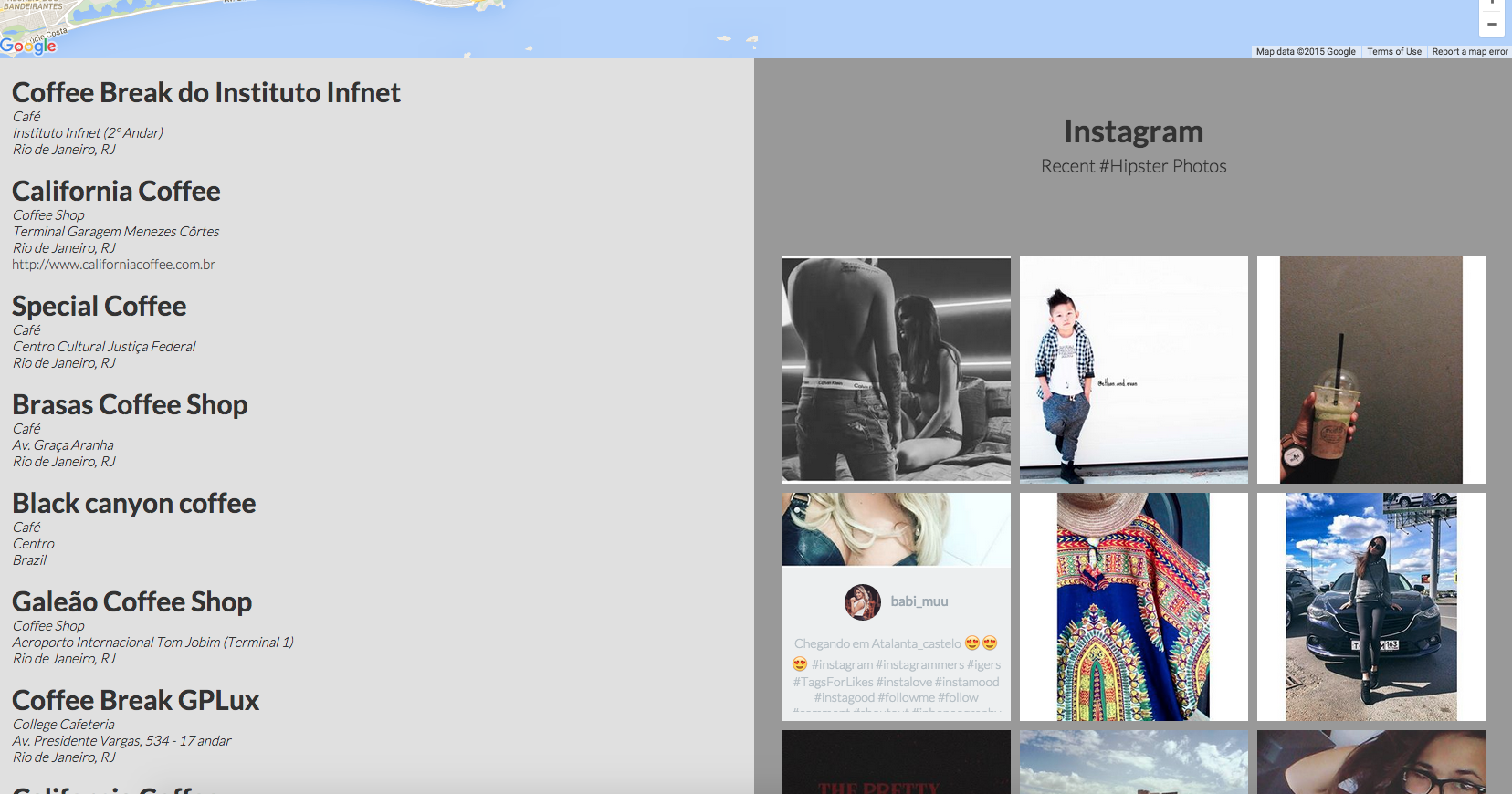Open the colorful patterned dress photo
This screenshot has width=1512, height=794.
point(1134,607)
